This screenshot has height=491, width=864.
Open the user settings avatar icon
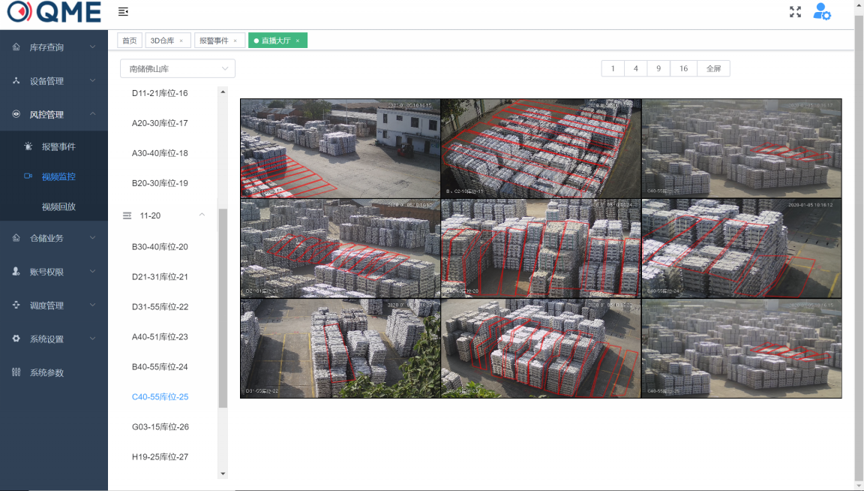pos(821,12)
